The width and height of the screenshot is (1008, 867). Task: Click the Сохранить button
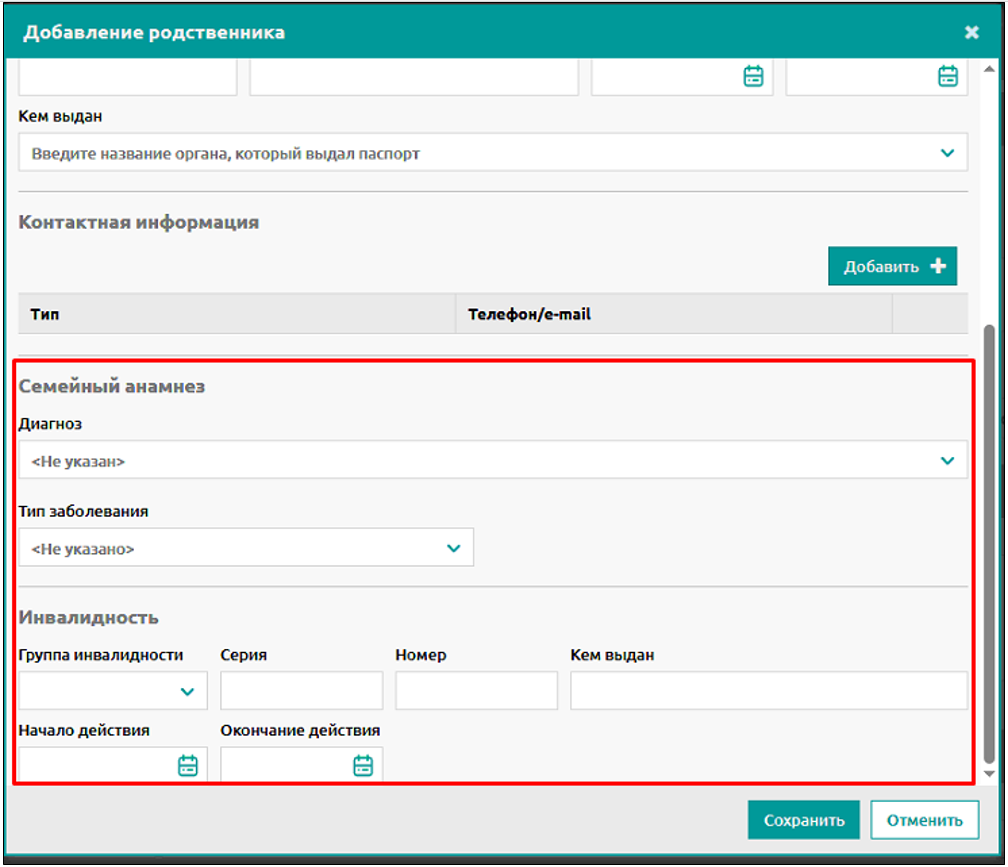pos(803,820)
